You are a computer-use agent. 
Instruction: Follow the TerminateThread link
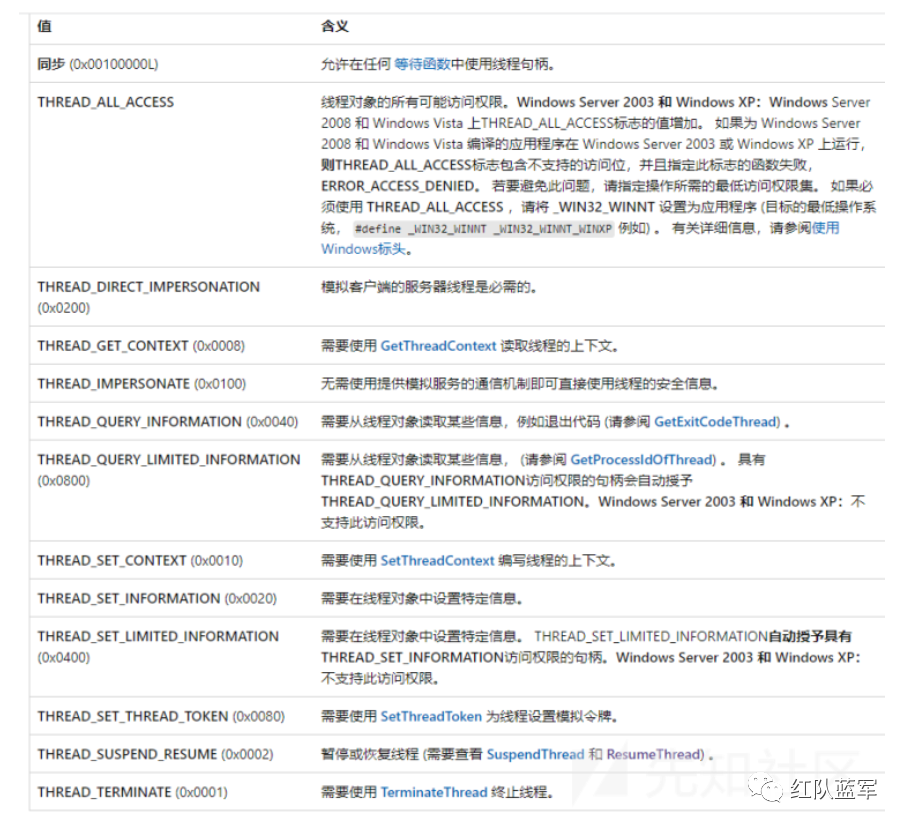click(x=434, y=792)
